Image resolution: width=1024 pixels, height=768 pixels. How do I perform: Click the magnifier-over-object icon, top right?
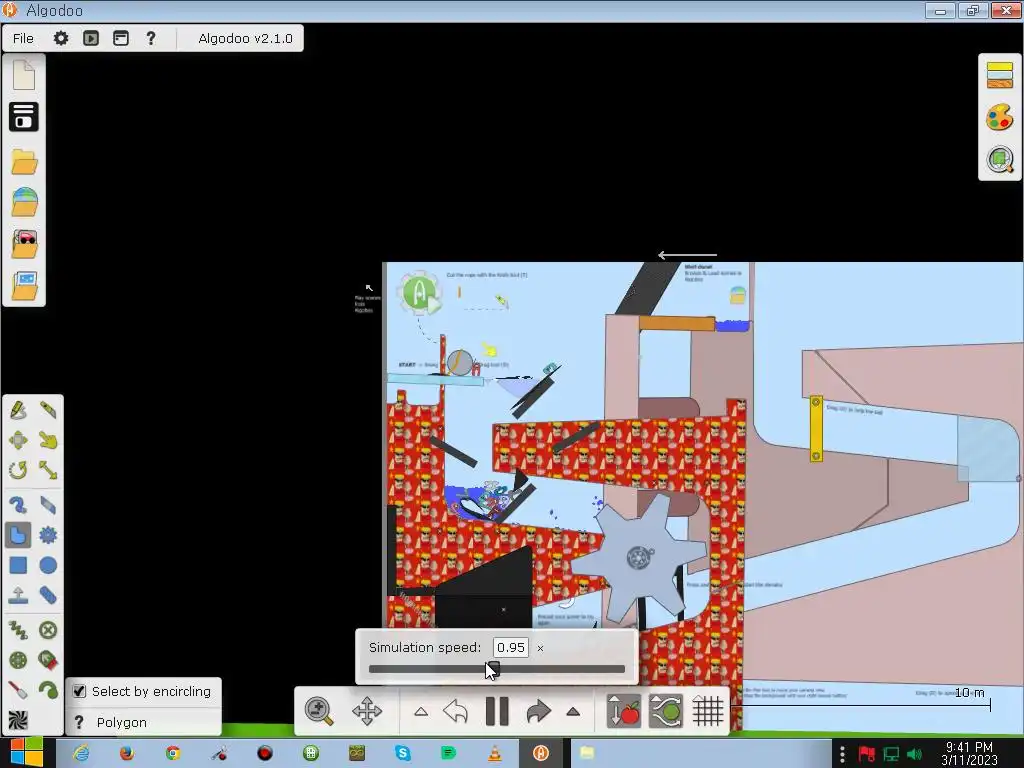(x=1000, y=160)
